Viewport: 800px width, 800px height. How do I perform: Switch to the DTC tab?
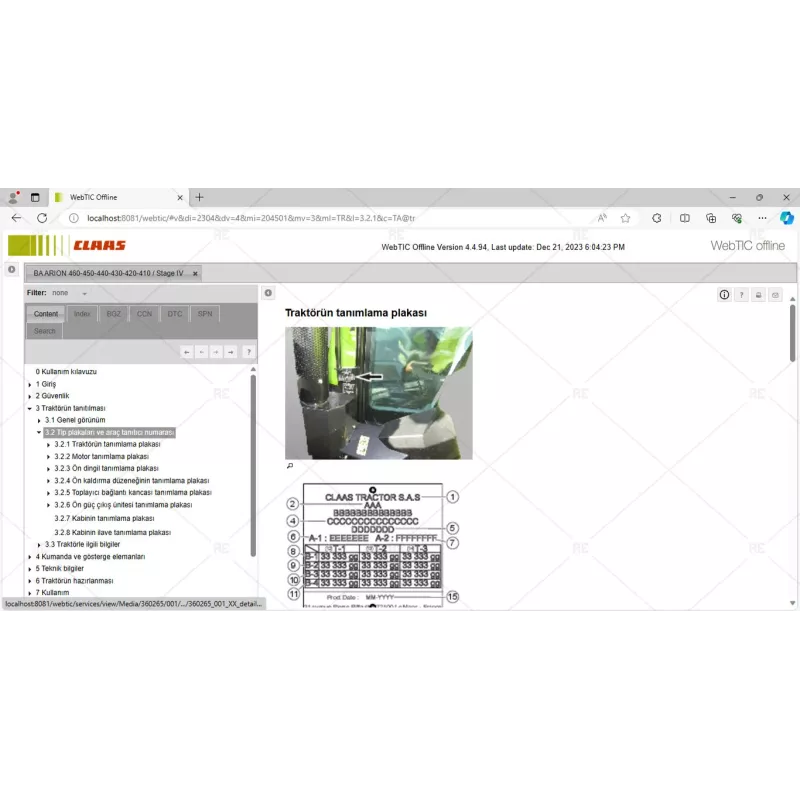click(174, 313)
